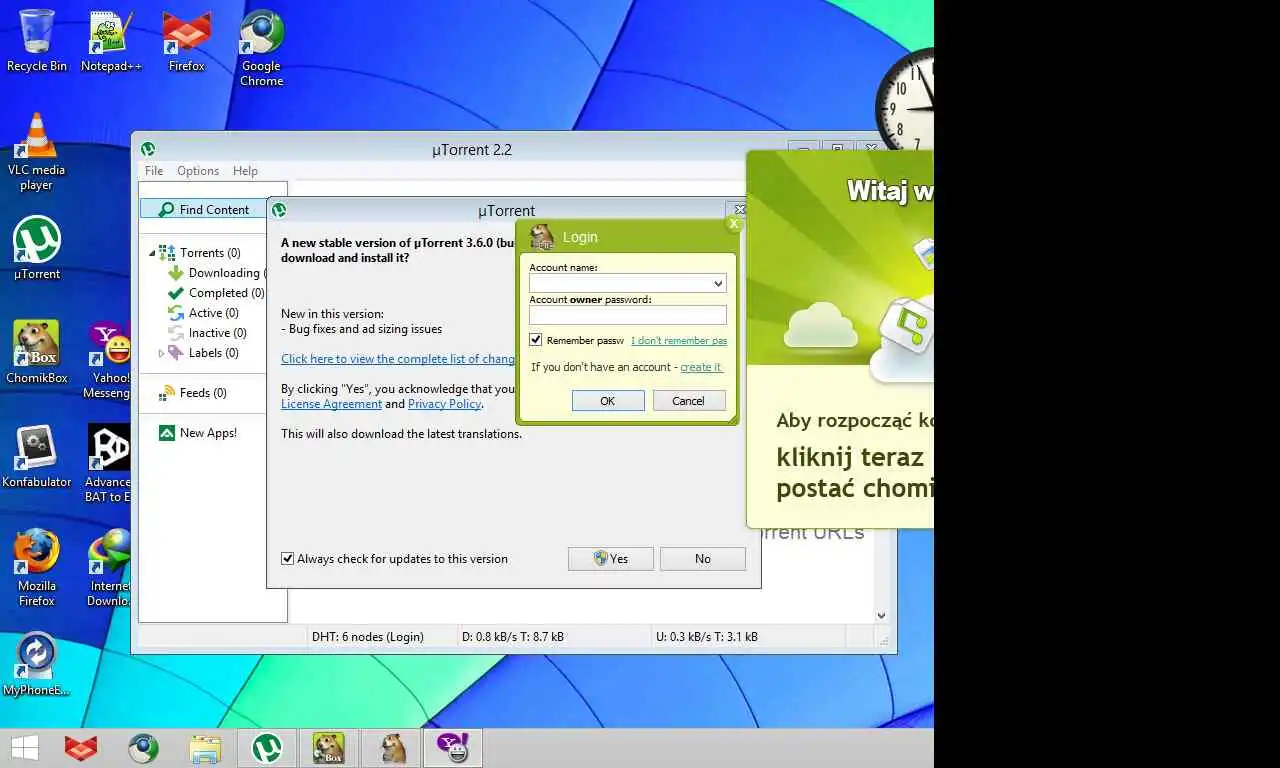Open the 'I don't remember password' link
This screenshot has height=768, width=1280.
click(679, 341)
